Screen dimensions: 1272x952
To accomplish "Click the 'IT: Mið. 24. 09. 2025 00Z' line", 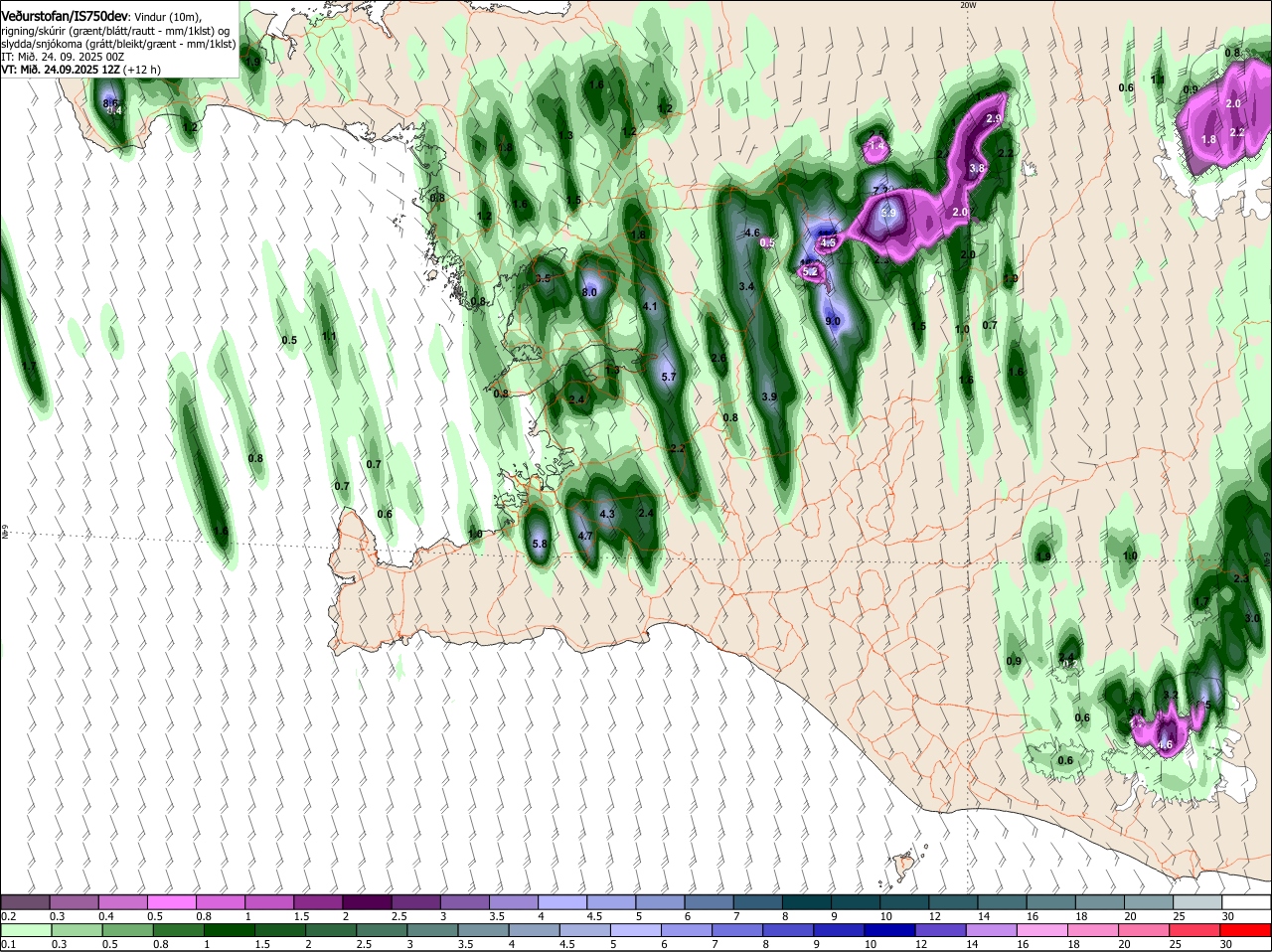I will pos(63,57).
